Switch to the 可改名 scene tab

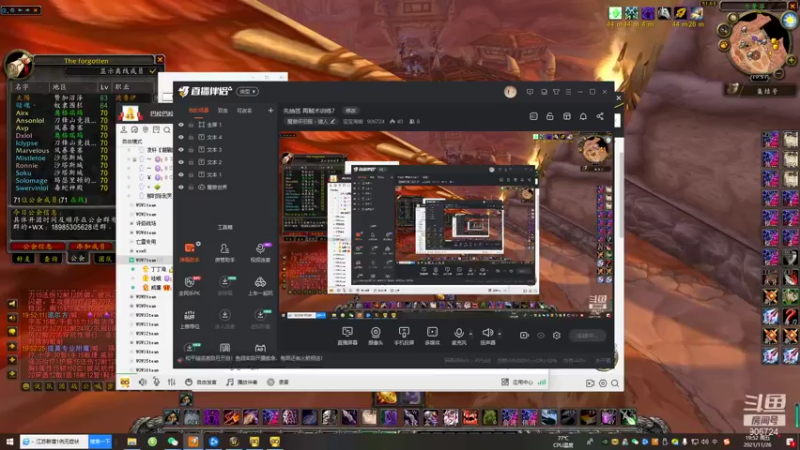(244, 111)
